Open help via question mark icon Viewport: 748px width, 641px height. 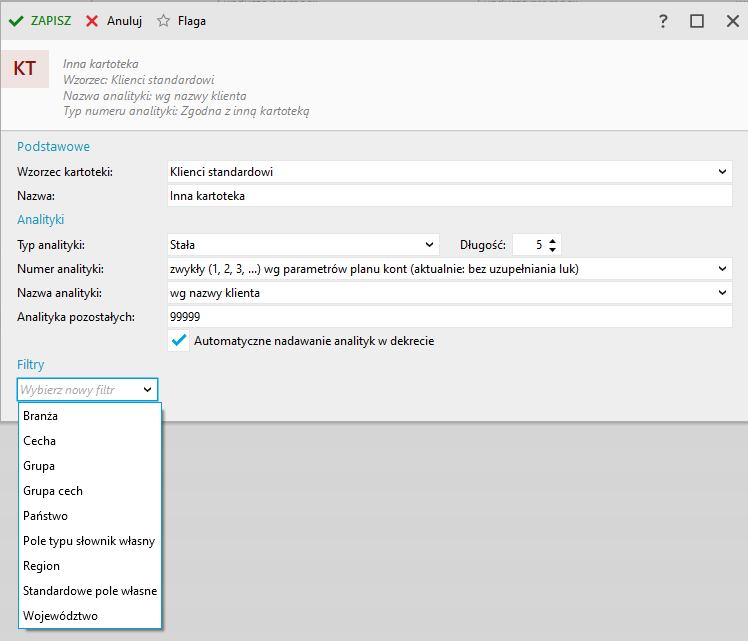pyautogui.click(x=663, y=21)
